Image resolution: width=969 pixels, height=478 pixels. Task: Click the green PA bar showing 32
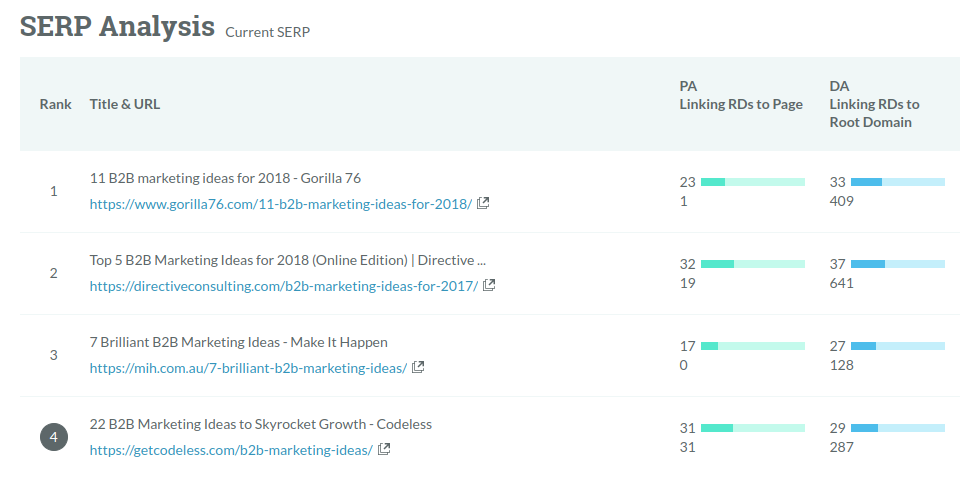click(x=753, y=264)
